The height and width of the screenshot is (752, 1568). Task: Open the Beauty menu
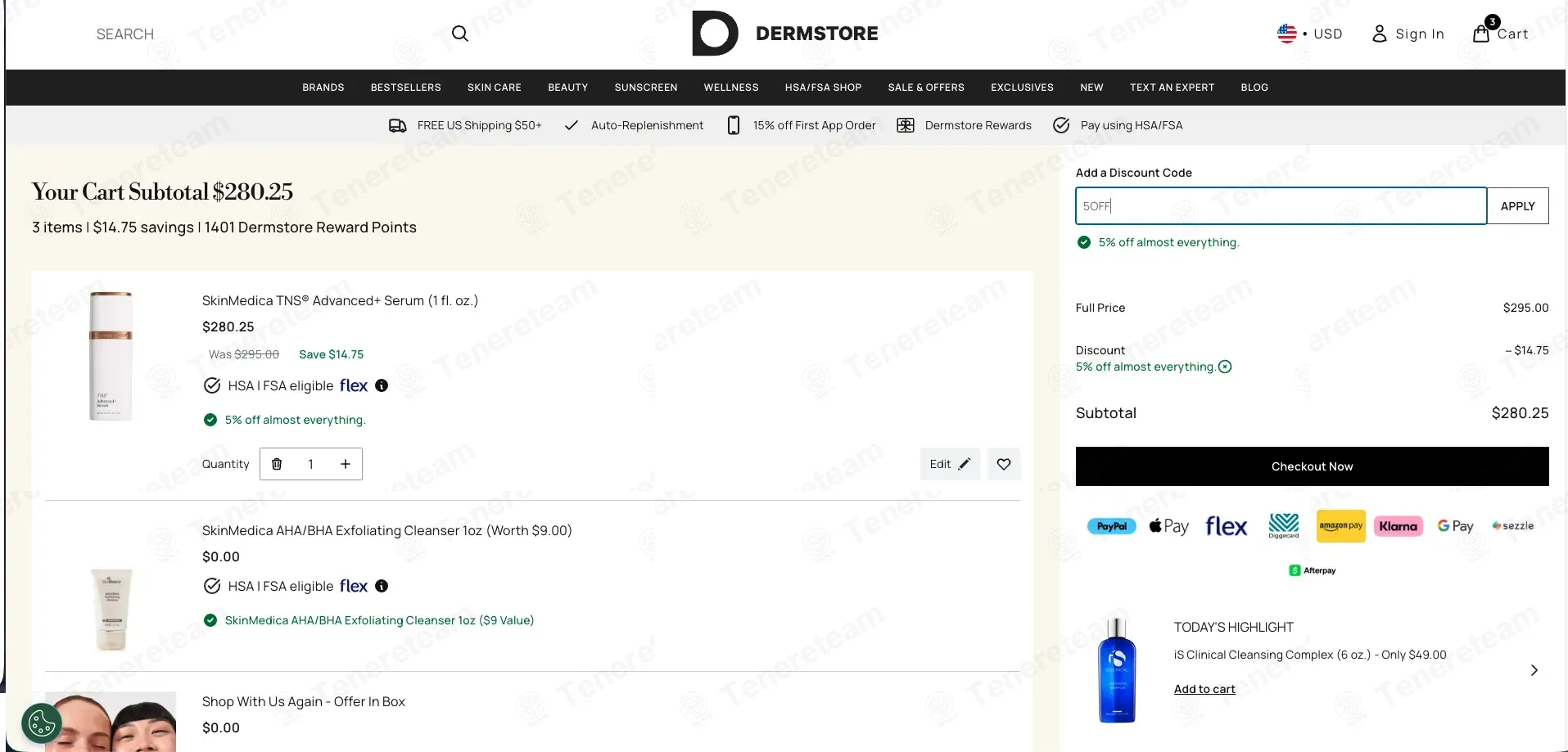568,88
